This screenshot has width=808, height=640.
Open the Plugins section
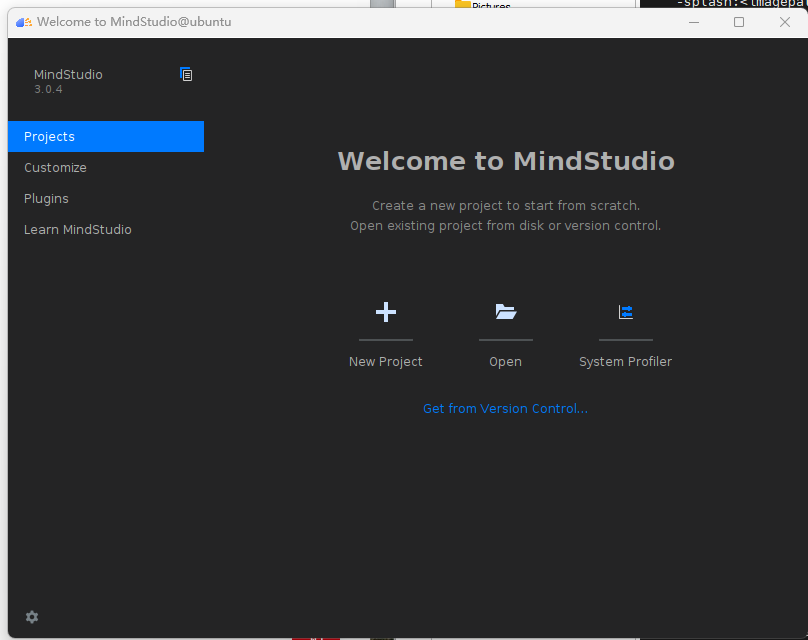click(106, 198)
